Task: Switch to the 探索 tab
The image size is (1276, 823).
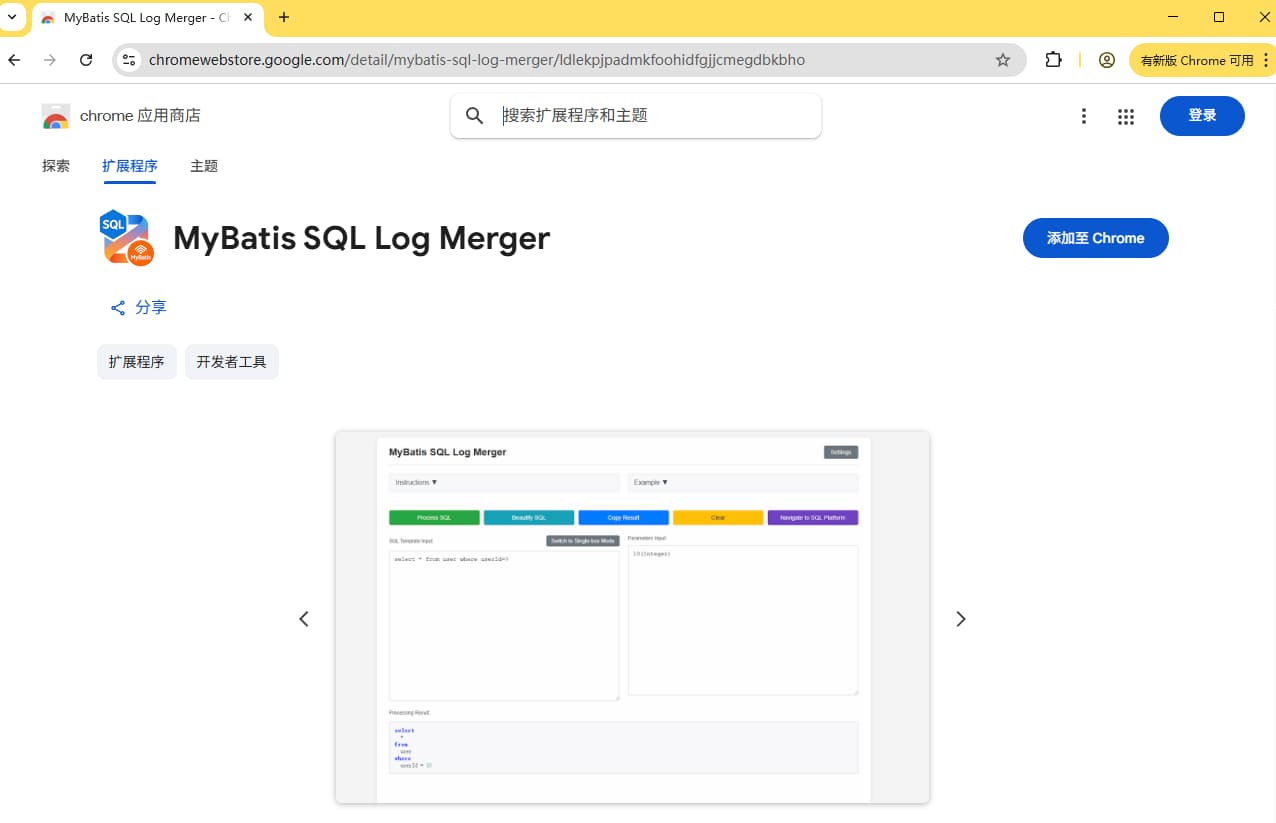Action: 56,166
